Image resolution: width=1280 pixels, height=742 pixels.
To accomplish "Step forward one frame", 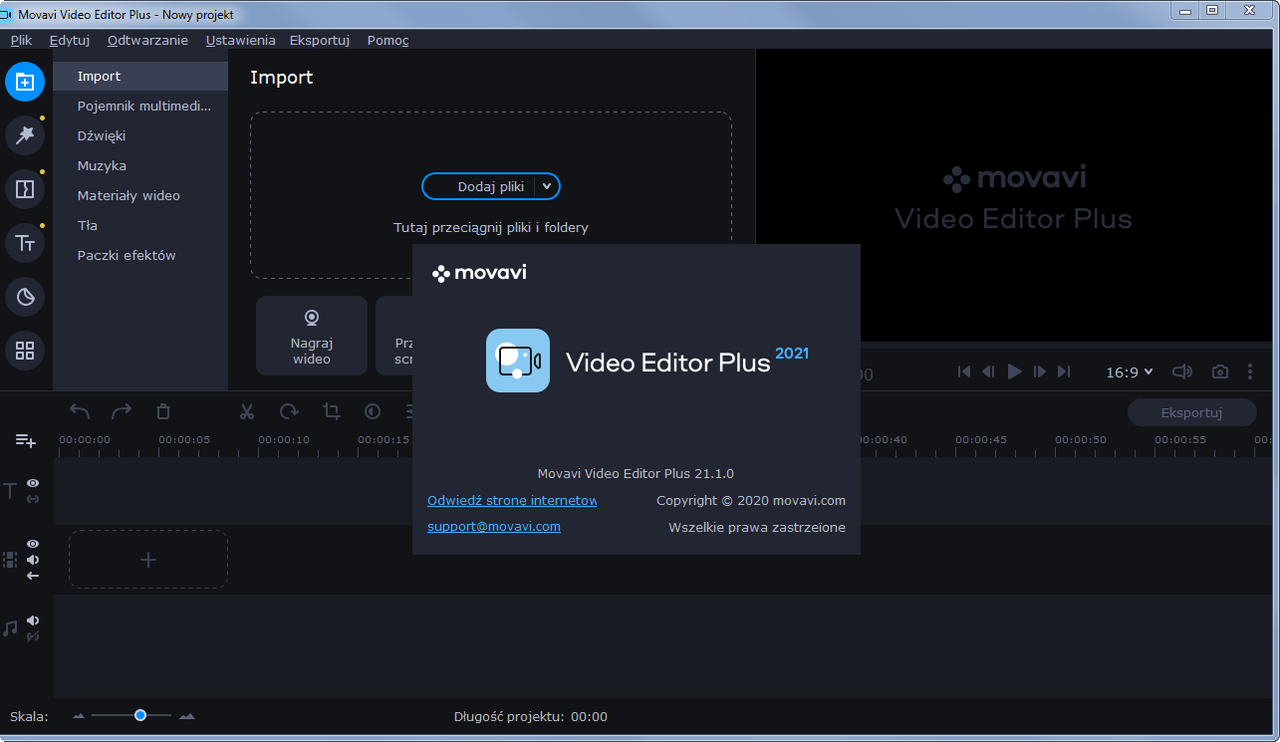I will tap(1040, 372).
